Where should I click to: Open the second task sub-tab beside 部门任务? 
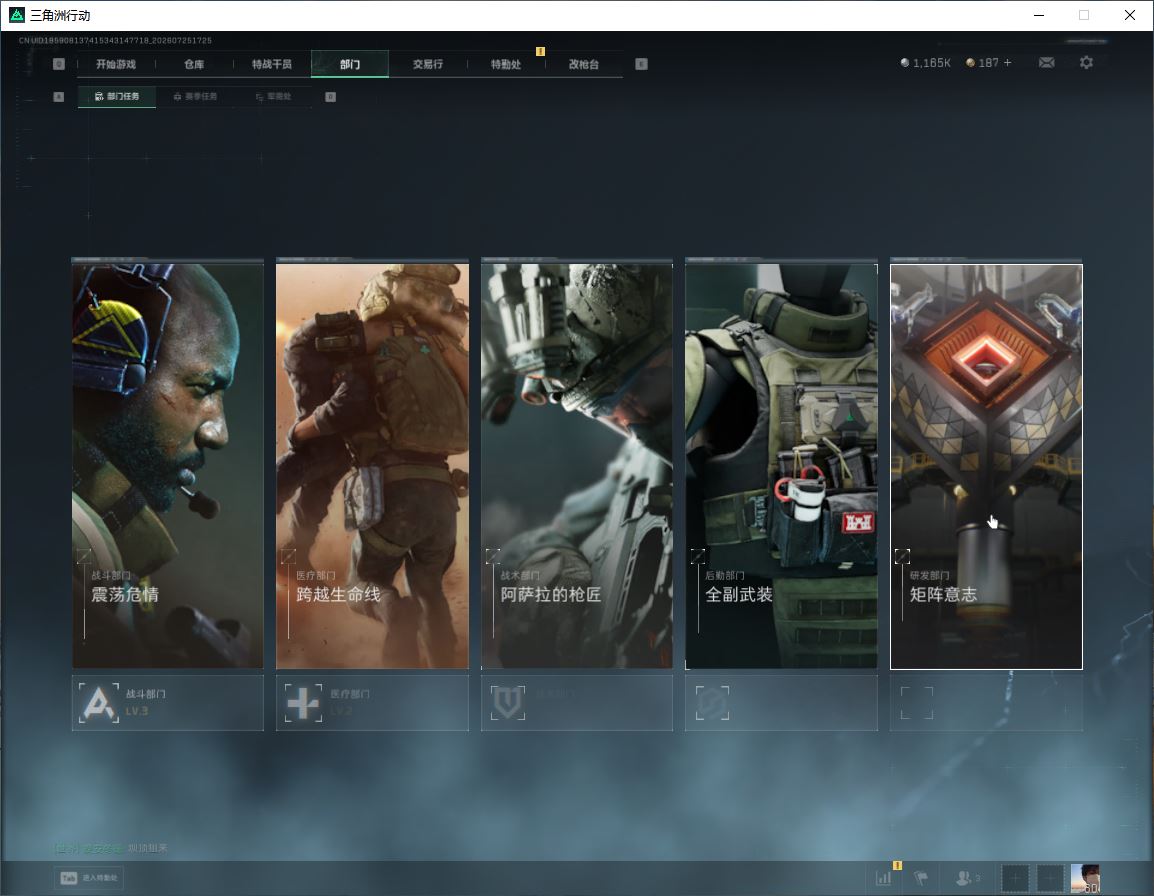coord(195,96)
